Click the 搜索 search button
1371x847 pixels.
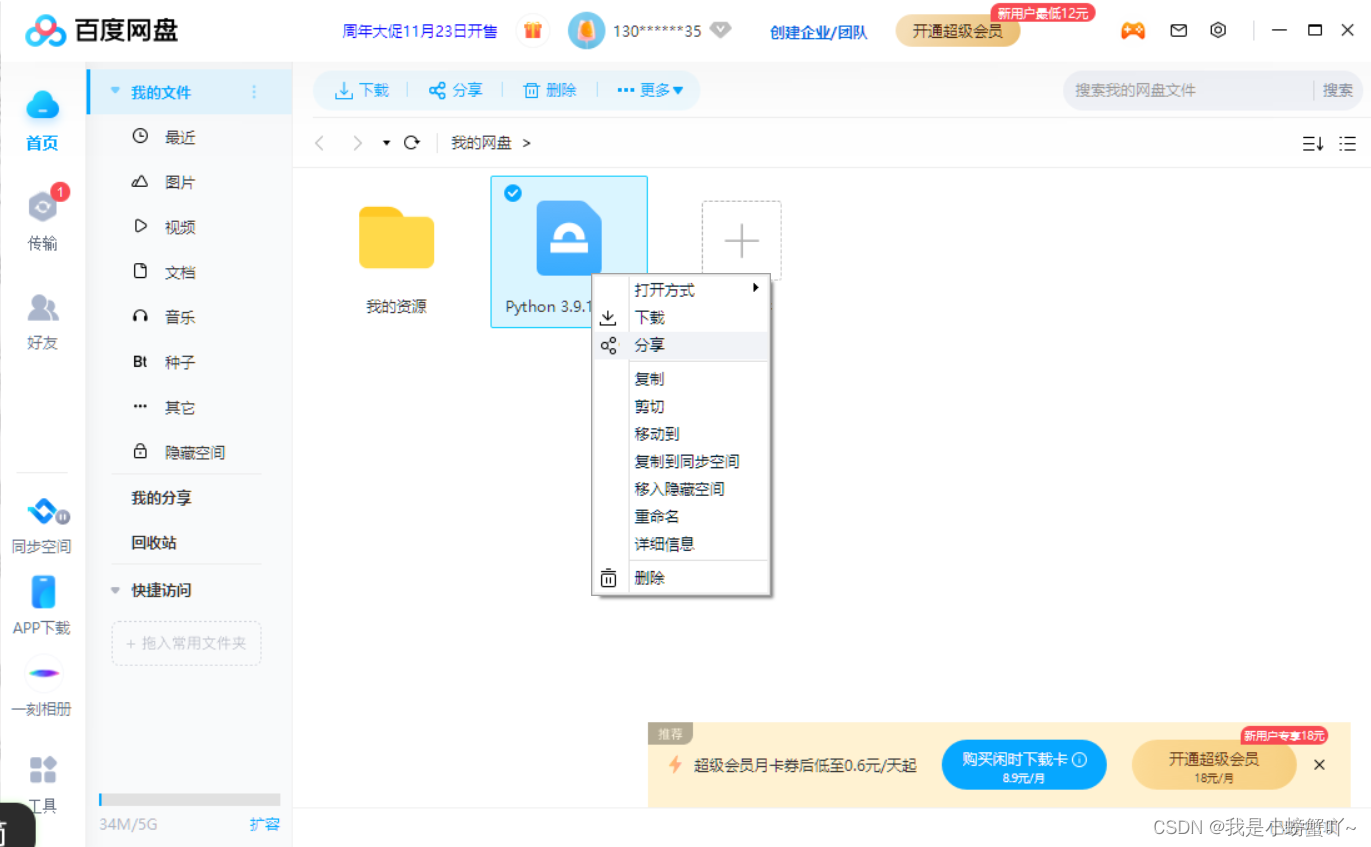pos(1337,90)
